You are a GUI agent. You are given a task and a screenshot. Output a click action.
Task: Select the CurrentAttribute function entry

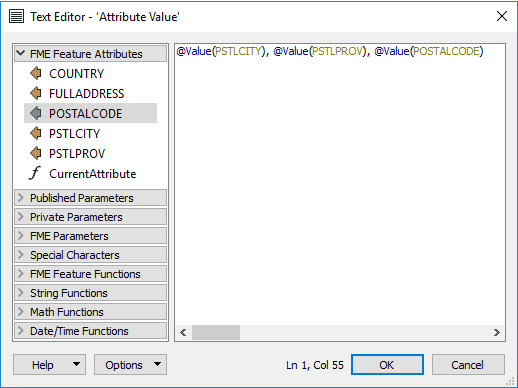point(92,174)
